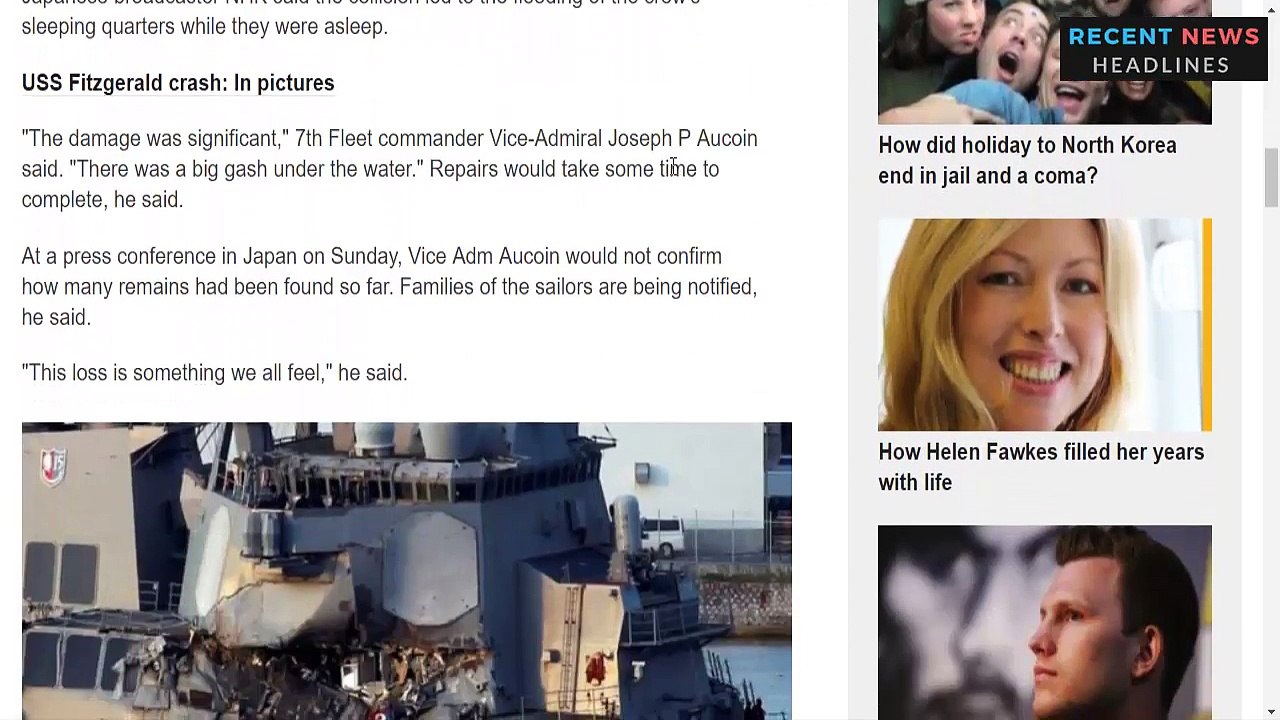Click the Recent News Headlines logo overlay

[x=1163, y=50]
